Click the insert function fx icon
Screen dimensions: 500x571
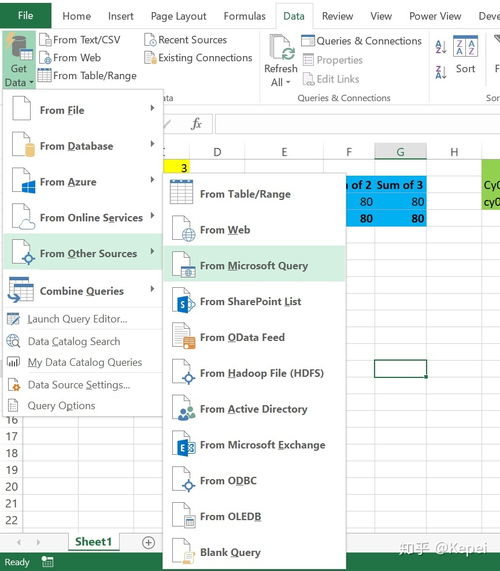pos(196,124)
